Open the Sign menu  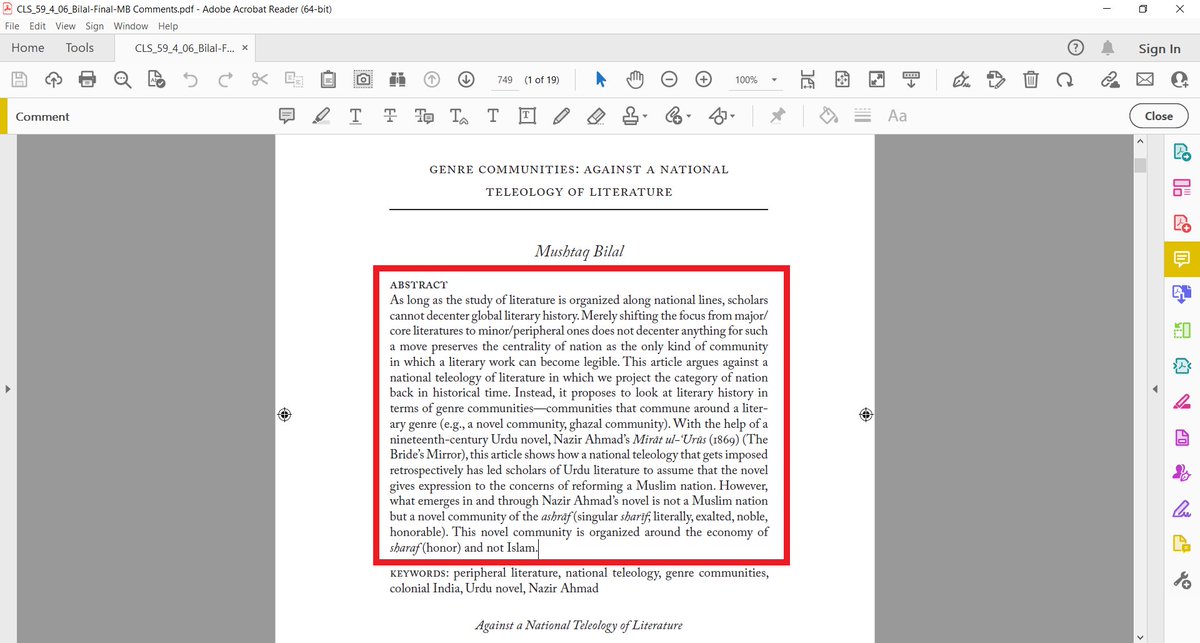click(x=94, y=26)
